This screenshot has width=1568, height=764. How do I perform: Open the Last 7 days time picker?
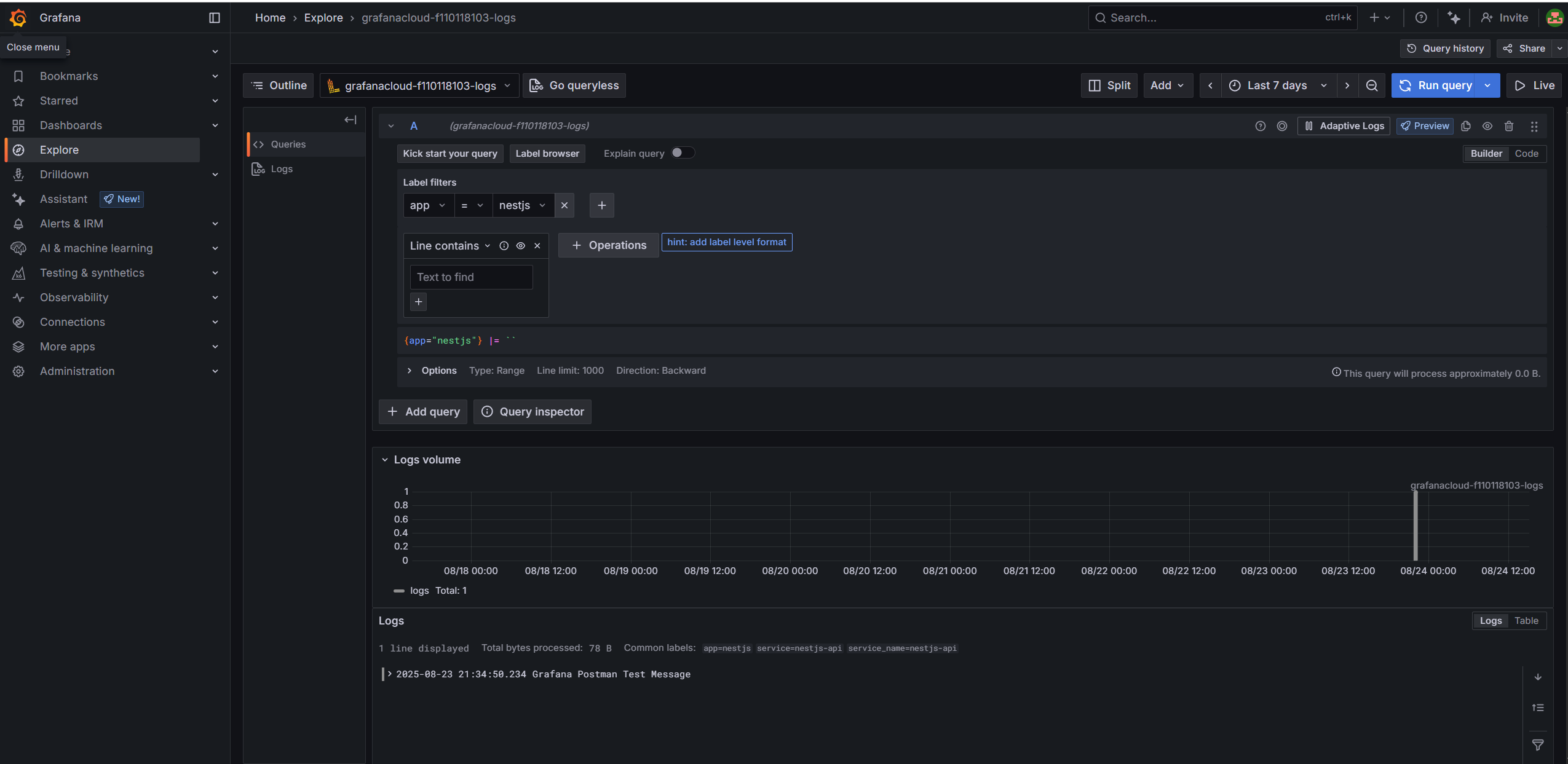(x=1278, y=85)
